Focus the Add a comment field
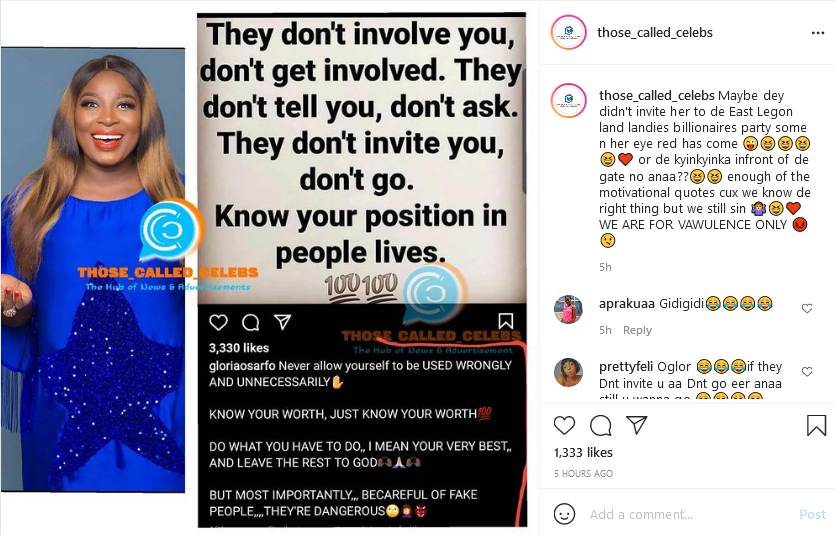The image size is (835, 535). [690, 514]
